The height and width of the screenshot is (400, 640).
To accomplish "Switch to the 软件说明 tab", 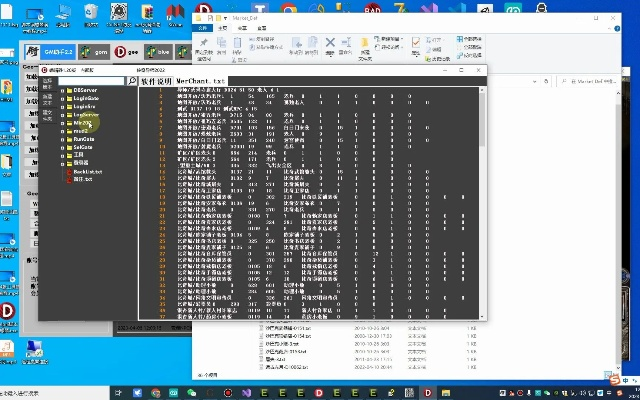I will [x=156, y=80].
